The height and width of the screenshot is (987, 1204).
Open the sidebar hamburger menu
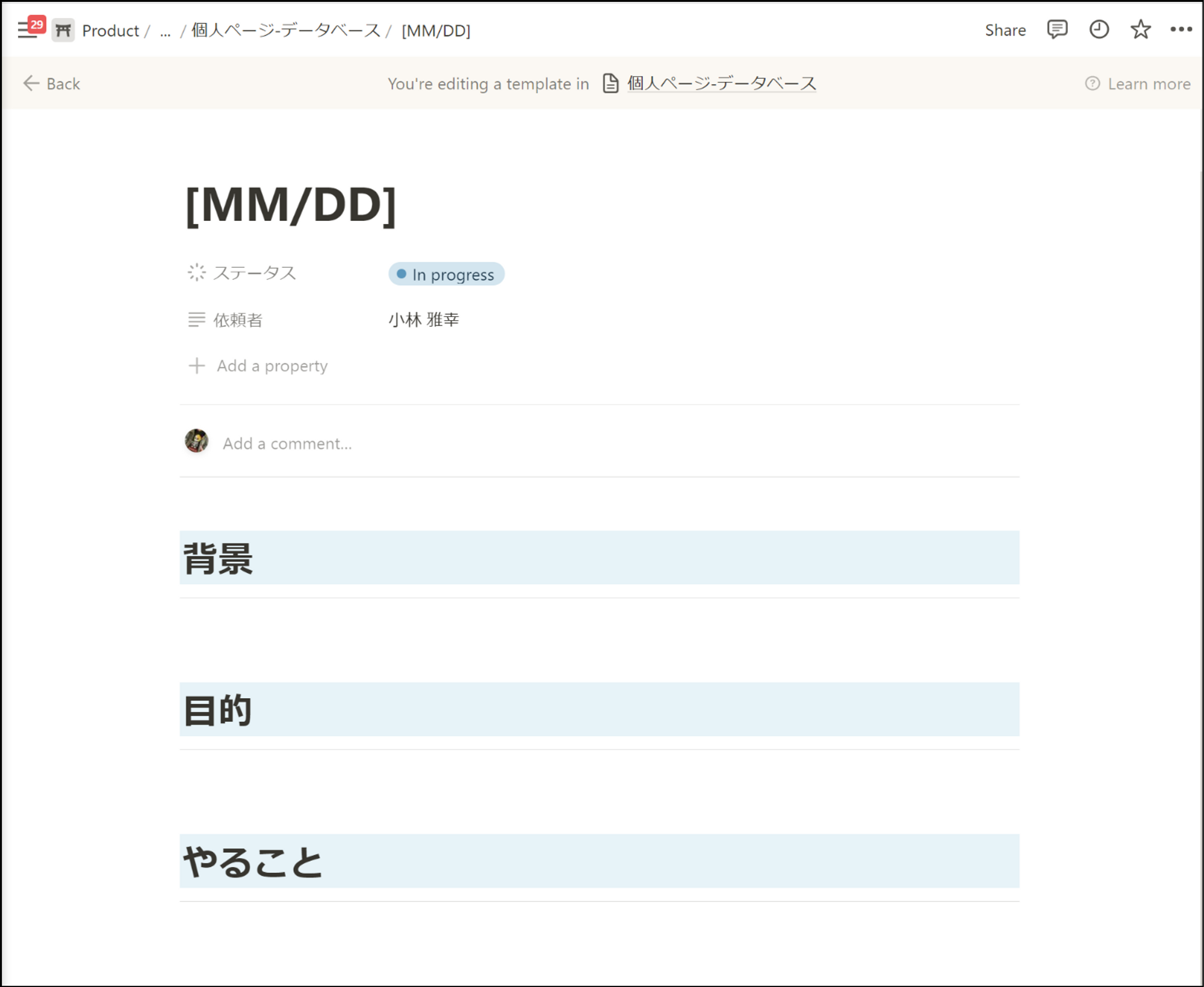point(28,29)
